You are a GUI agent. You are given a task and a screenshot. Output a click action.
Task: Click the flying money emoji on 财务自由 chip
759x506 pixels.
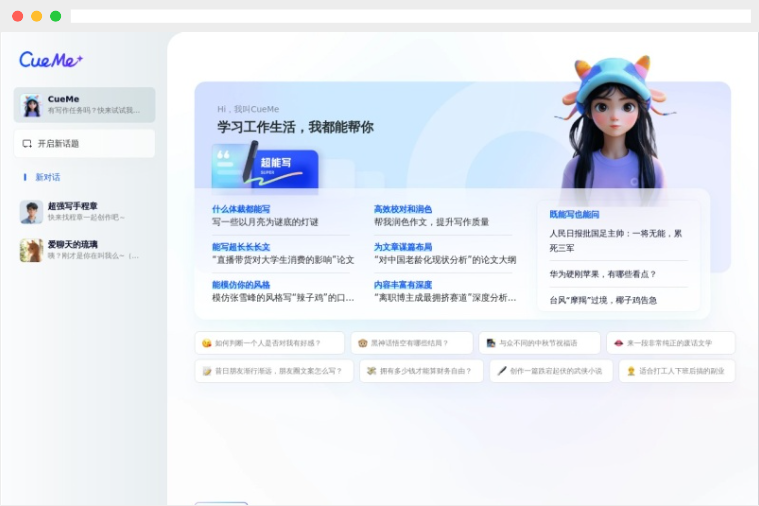(x=371, y=371)
